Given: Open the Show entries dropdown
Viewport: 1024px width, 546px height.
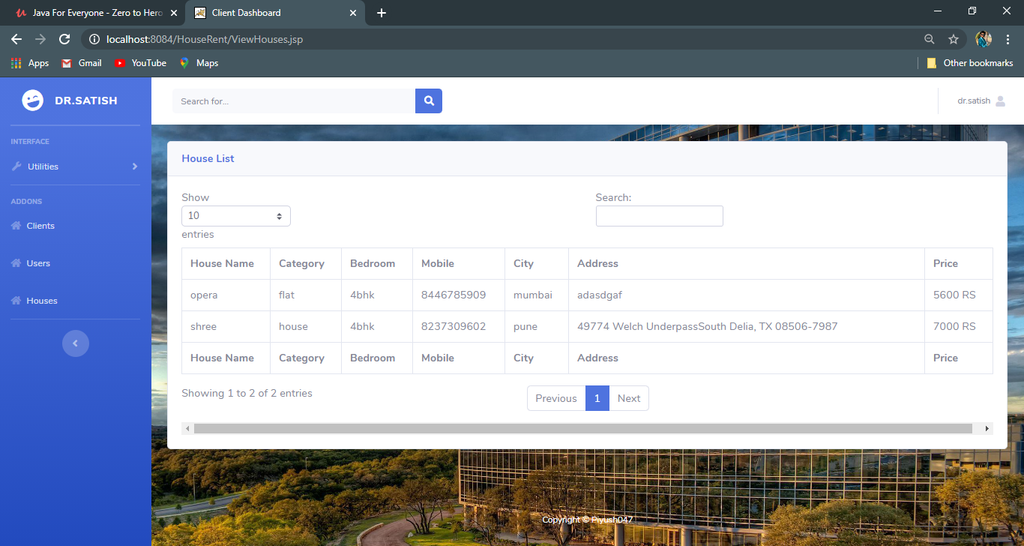Looking at the screenshot, I should pos(236,216).
